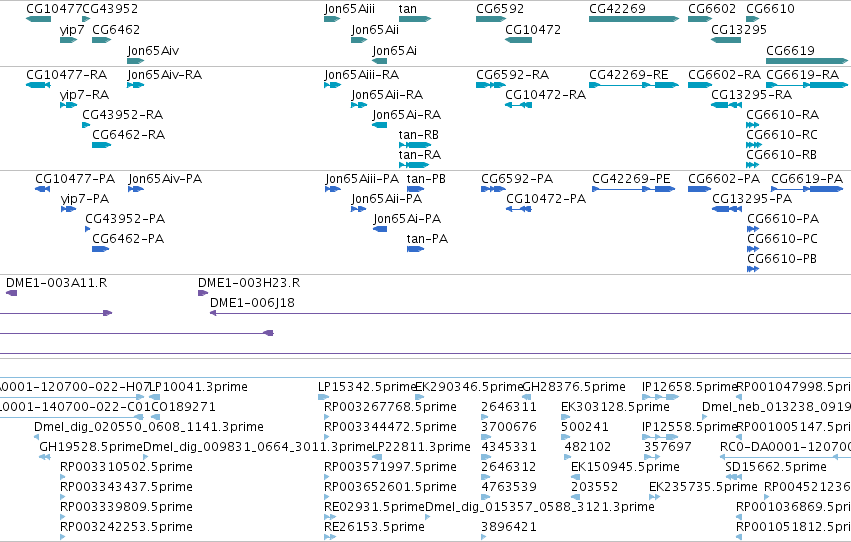Click the CO189271 EST label

[183, 406]
